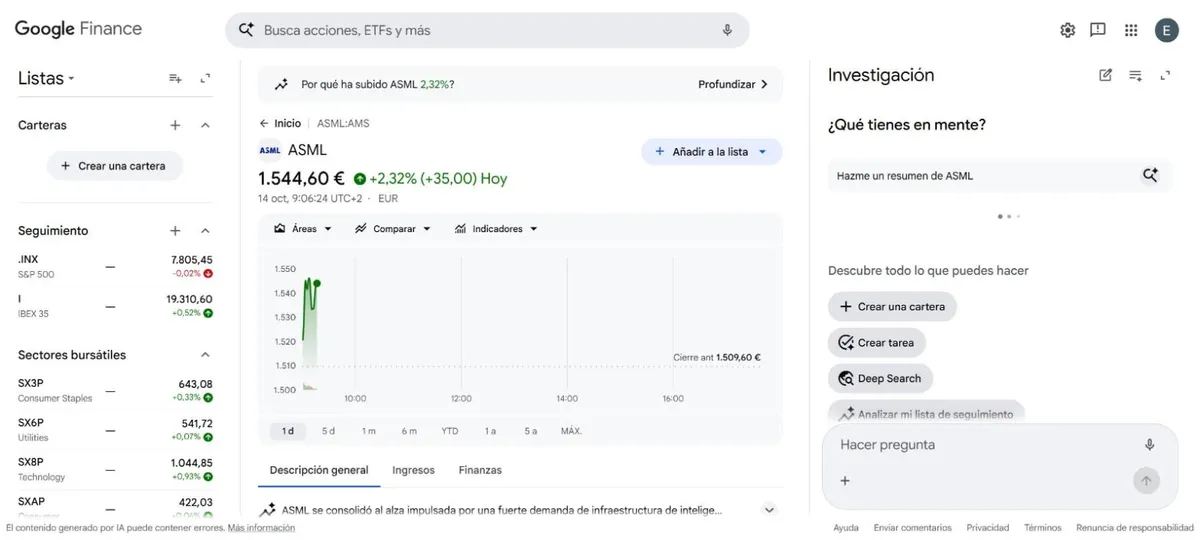Image resolution: width=1200 pixels, height=540 pixels.
Task: Click sparkle search icon next to ASML summary
Action: pos(1150,175)
